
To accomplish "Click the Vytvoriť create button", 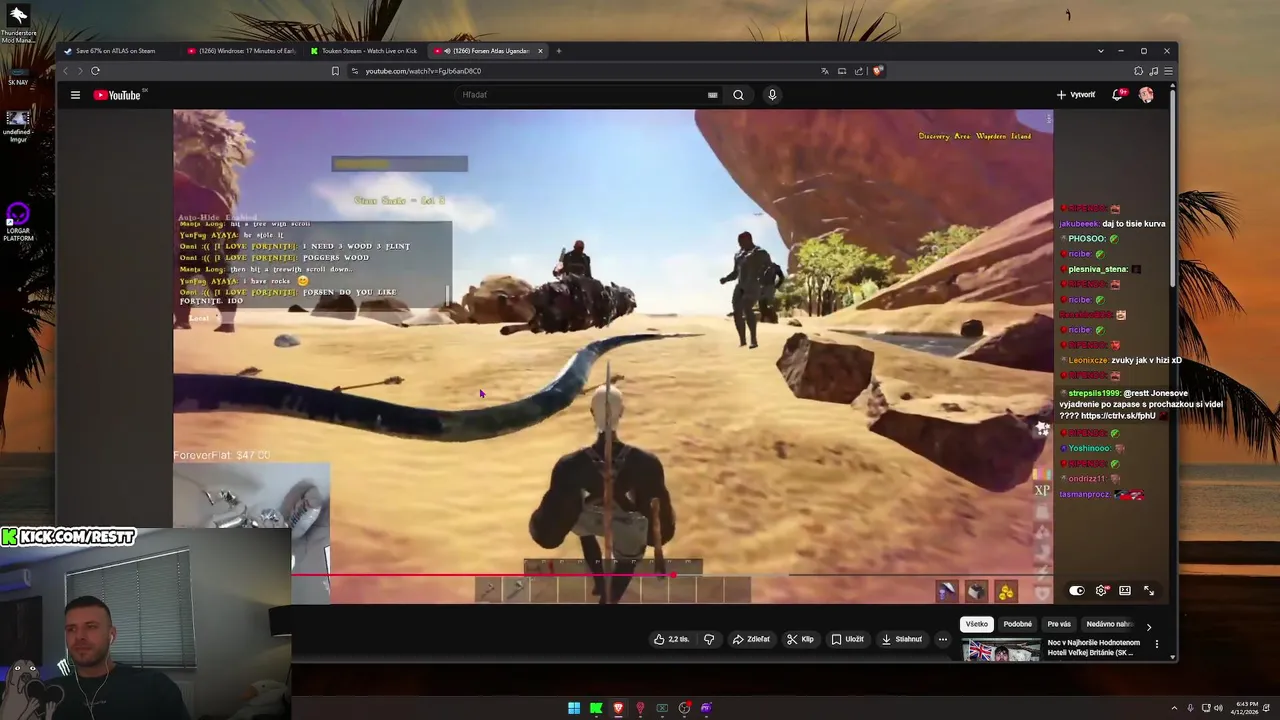I will point(1076,95).
